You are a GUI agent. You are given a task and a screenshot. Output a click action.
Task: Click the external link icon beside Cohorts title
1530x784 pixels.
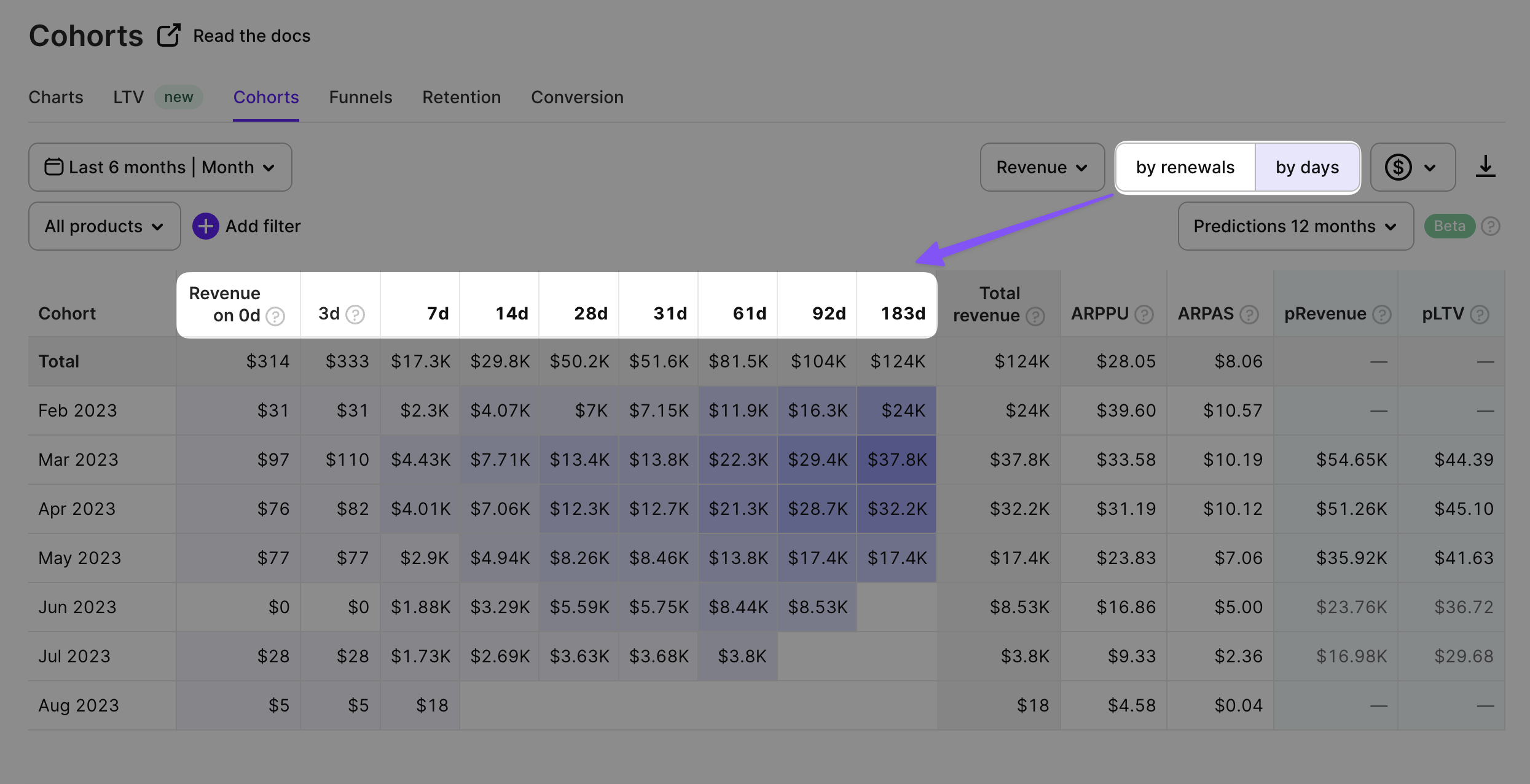(x=168, y=36)
